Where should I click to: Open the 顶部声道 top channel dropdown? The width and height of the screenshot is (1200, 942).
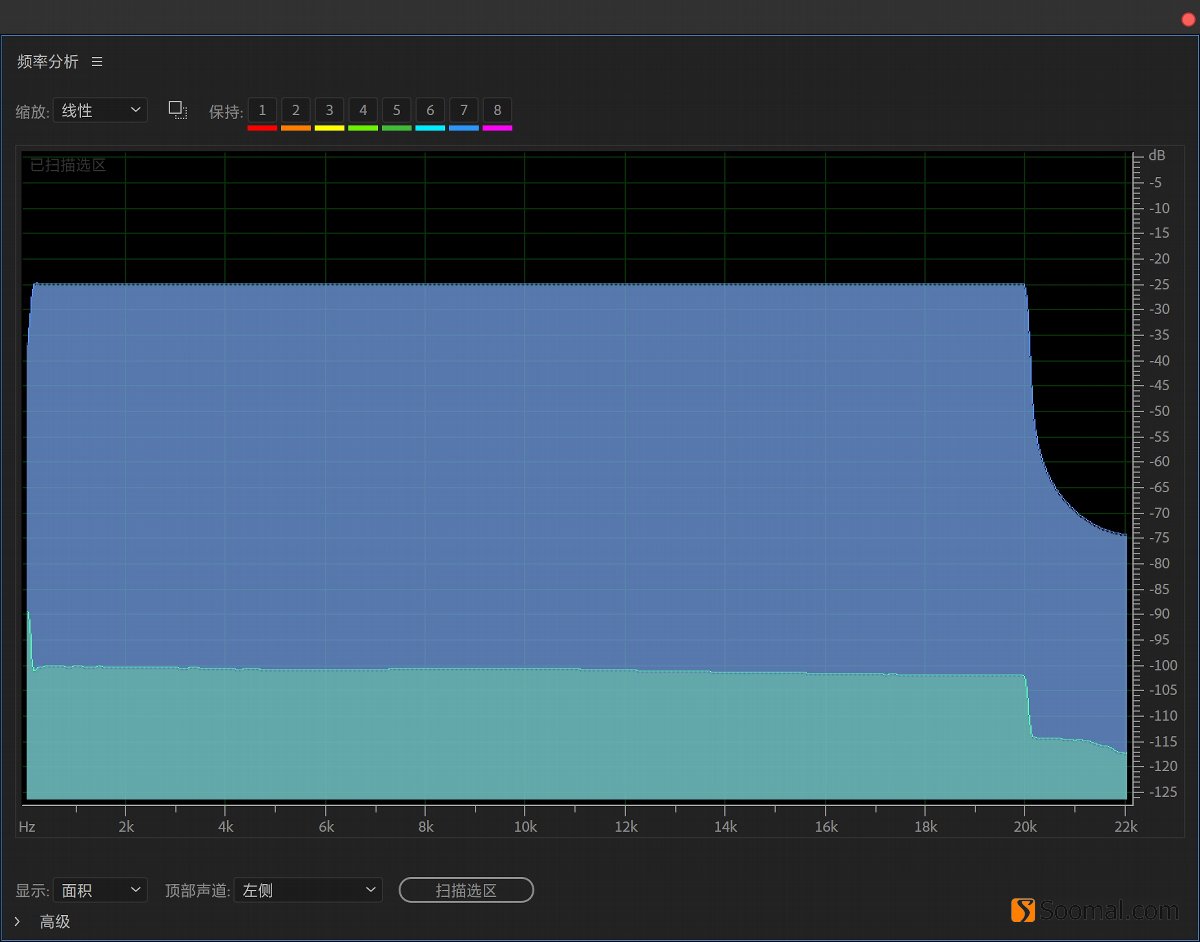[307, 889]
